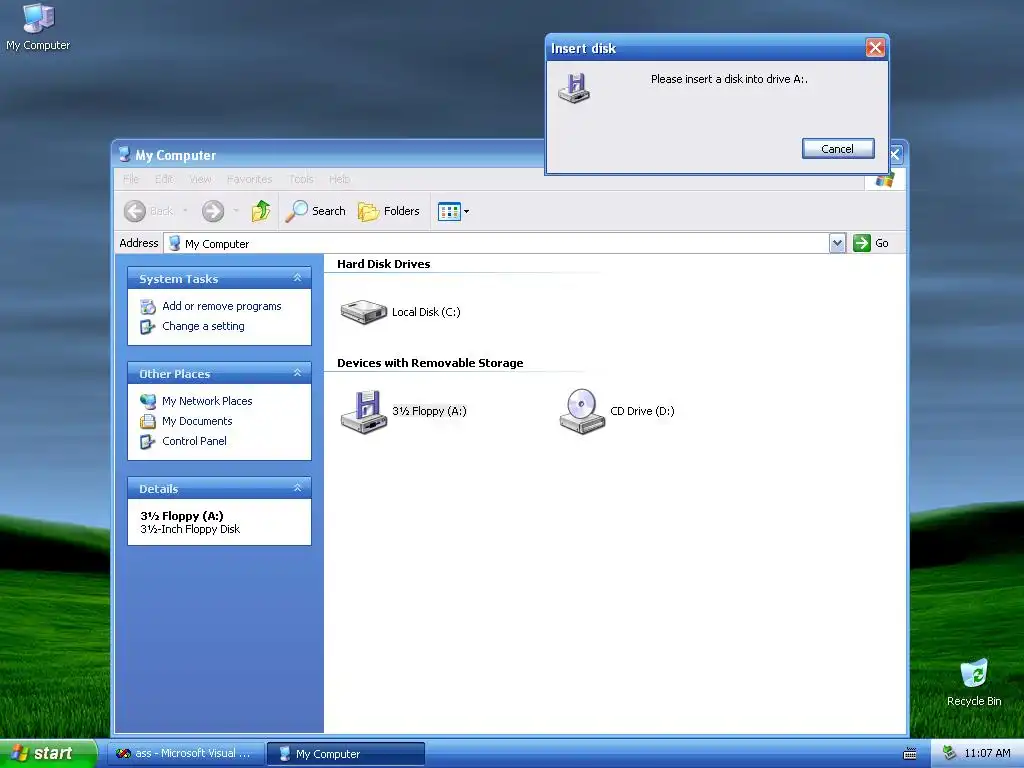Click Devices with Removable Storage heading
The width and height of the screenshot is (1024, 768).
tap(430, 363)
